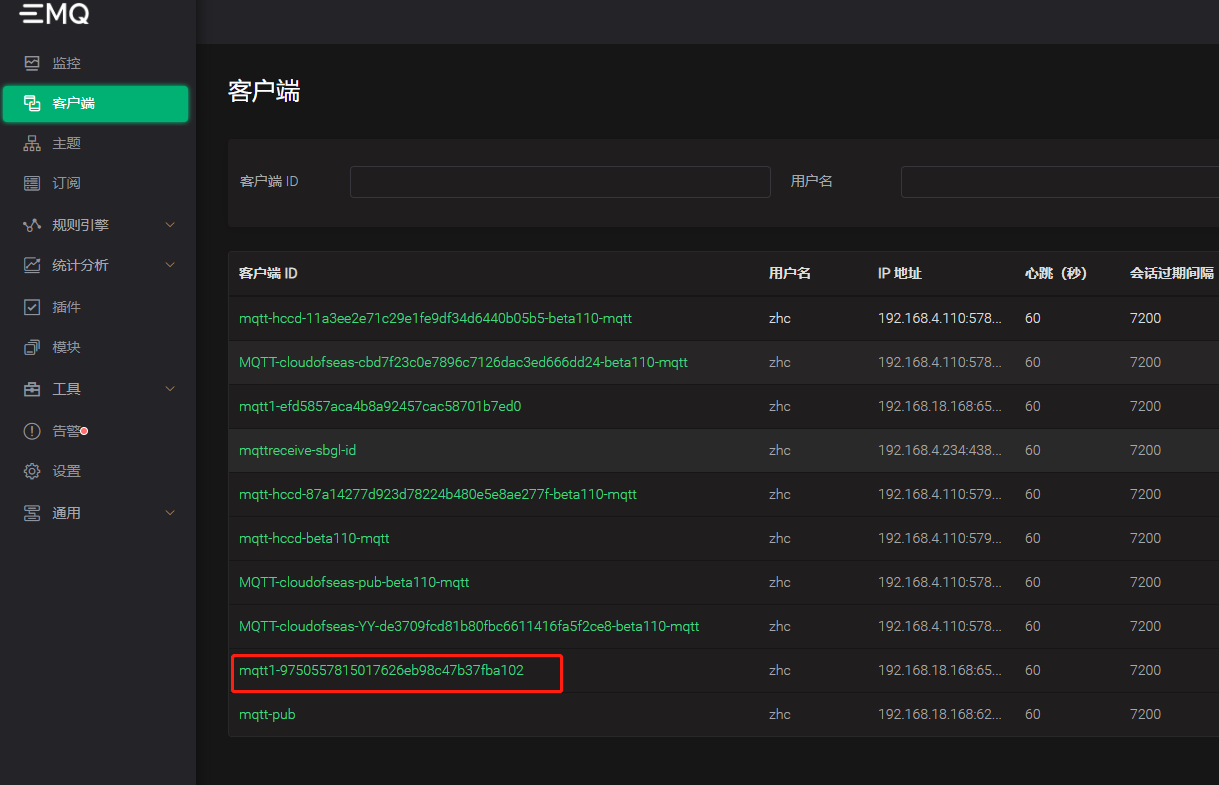Click the Heartbeat (心跳) column header
Viewport: 1219px width, 785px height.
click(1055, 273)
